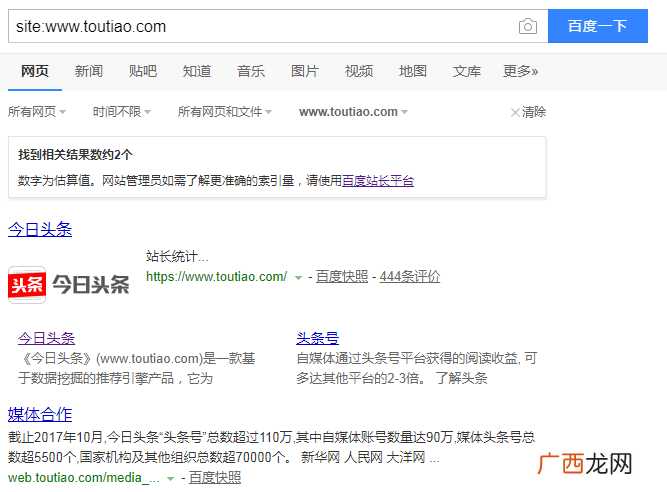Open the 今日头条 main result title
This screenshot has height=492, width=667.
pos(40,230)
